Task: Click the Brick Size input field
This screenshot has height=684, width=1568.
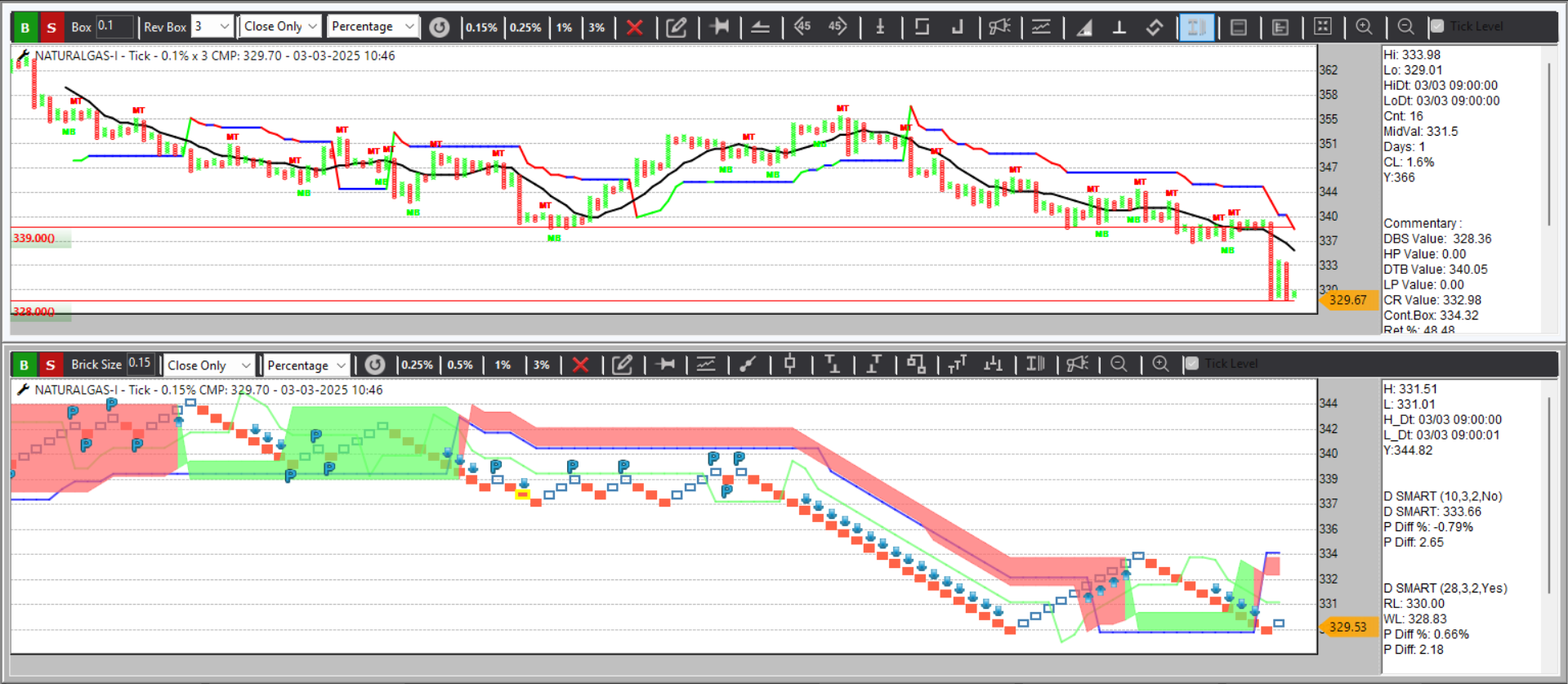Action: pos(140,364)
